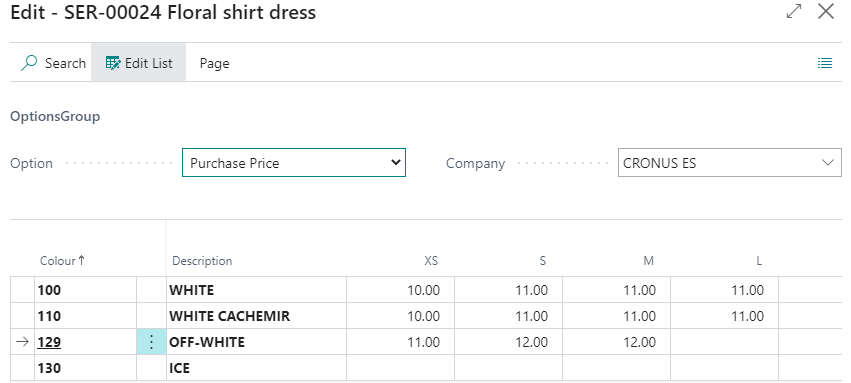Click the Description column header
851x383 pixels.
(x=202, y=261)
